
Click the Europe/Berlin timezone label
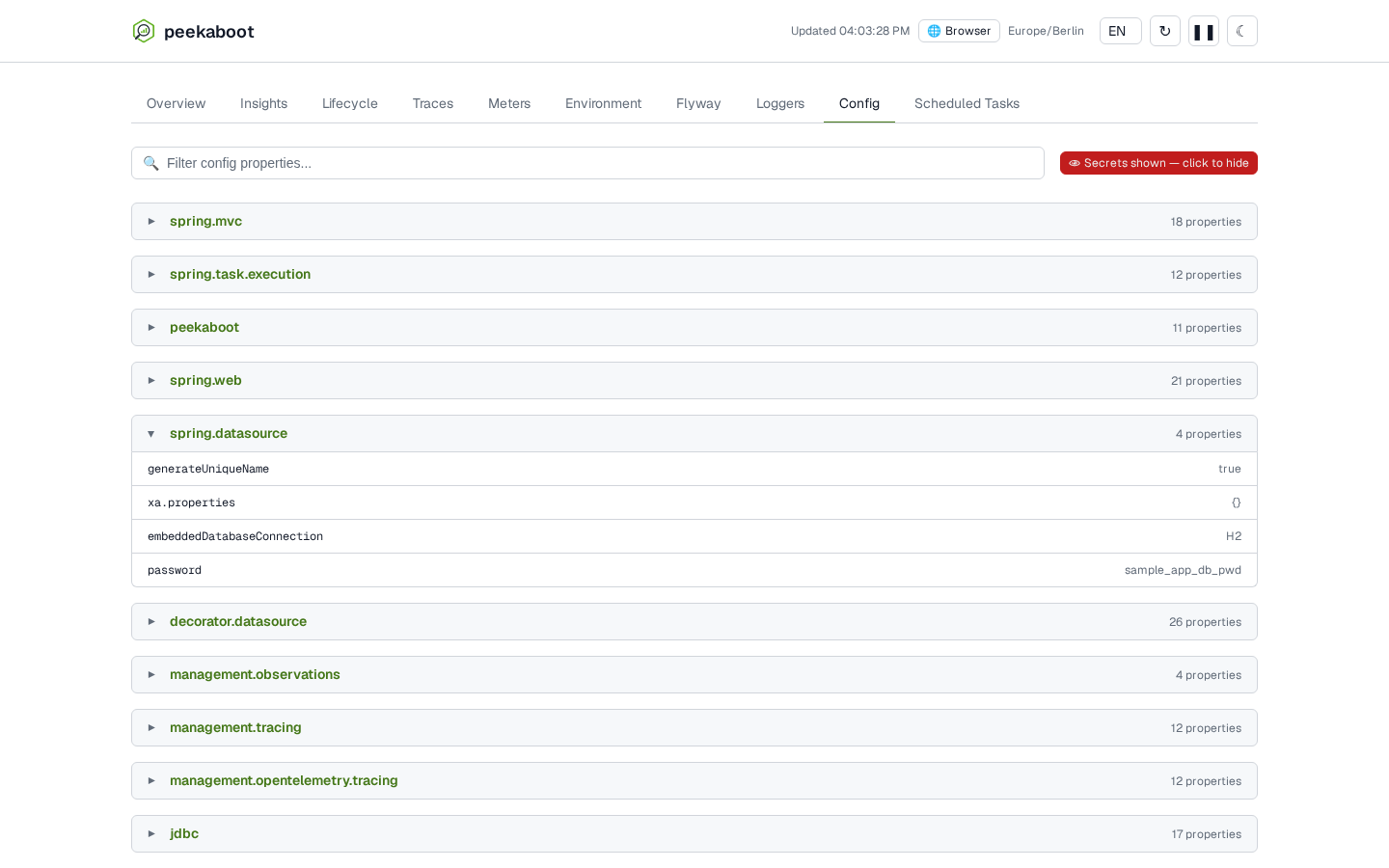click(1046, 31)
